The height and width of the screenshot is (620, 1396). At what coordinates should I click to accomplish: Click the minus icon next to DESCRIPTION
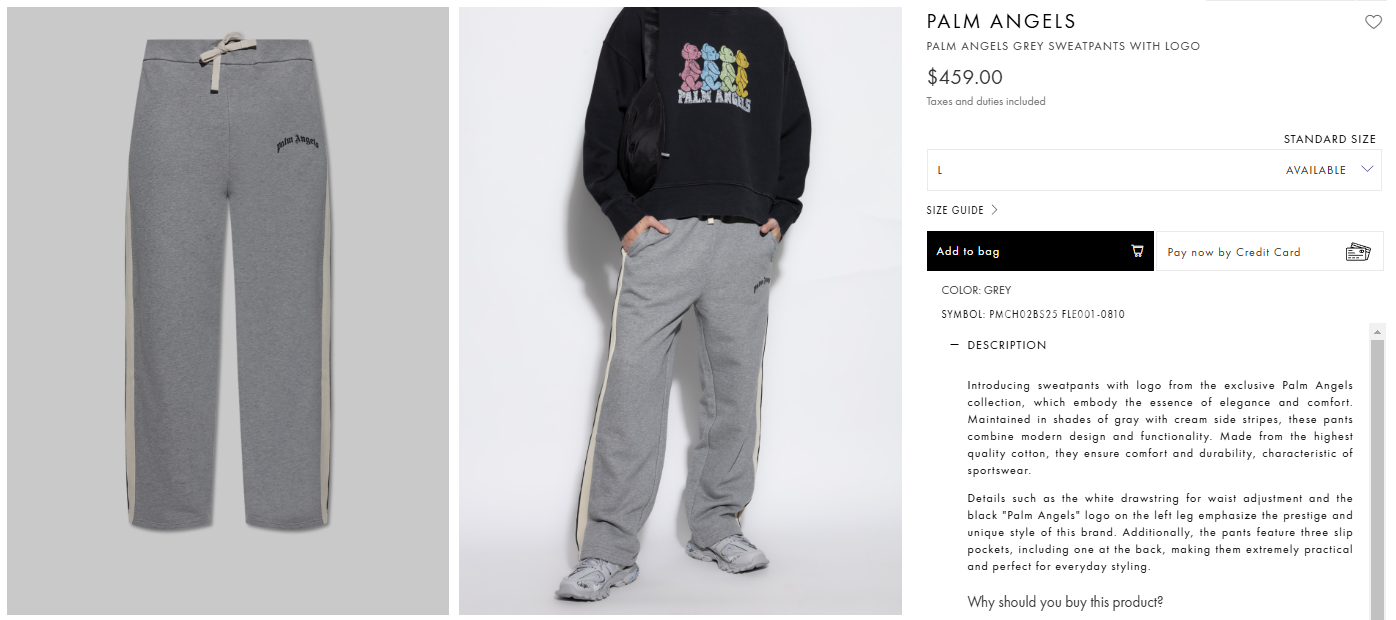point(955,345)
